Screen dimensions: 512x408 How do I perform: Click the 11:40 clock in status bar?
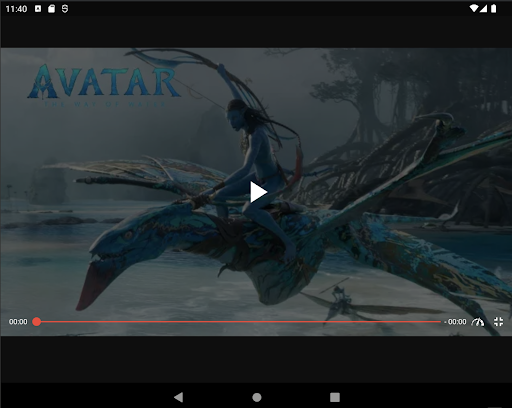coord(16,9)
